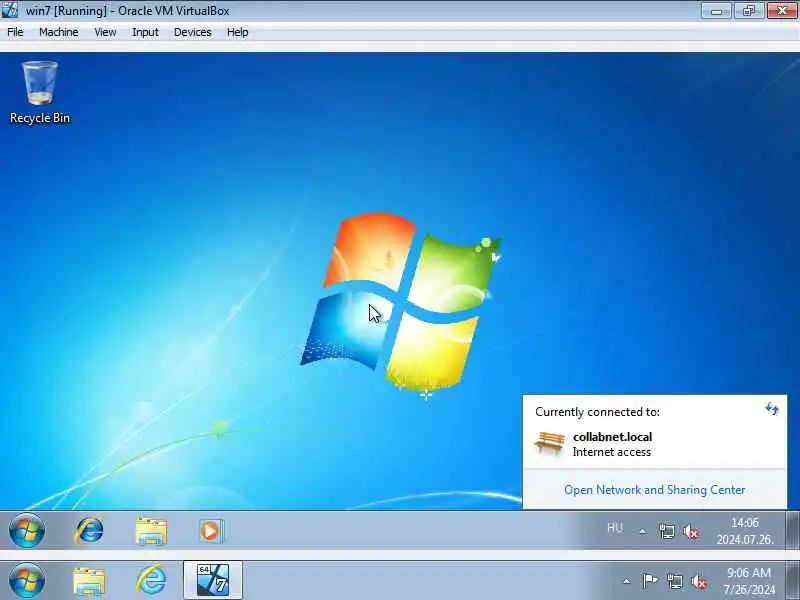
Task: Open the Help menu
Action: pyautogui.click(x=237, y=32)
